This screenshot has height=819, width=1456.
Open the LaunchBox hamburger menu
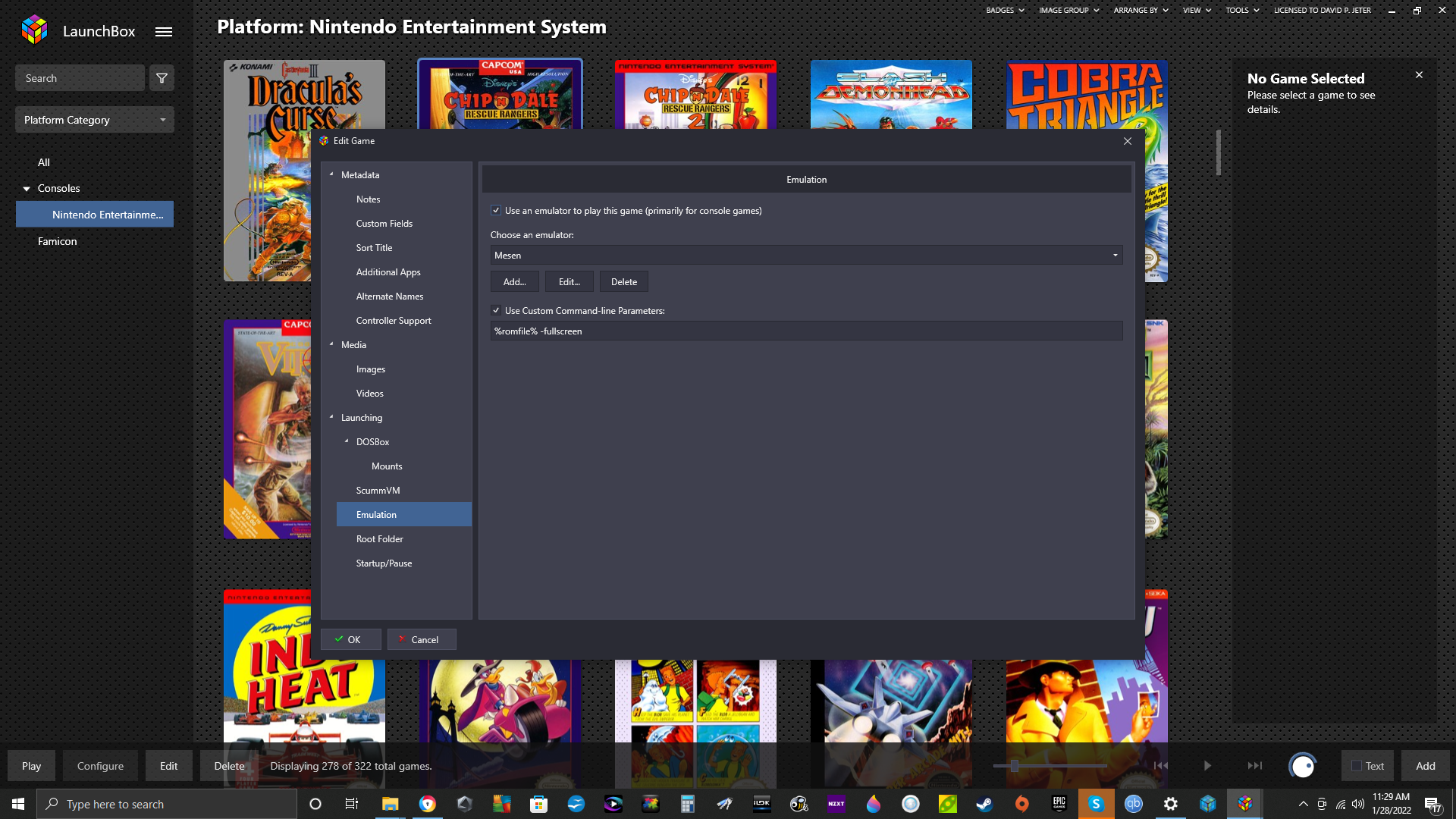click(x=164, y=32)
